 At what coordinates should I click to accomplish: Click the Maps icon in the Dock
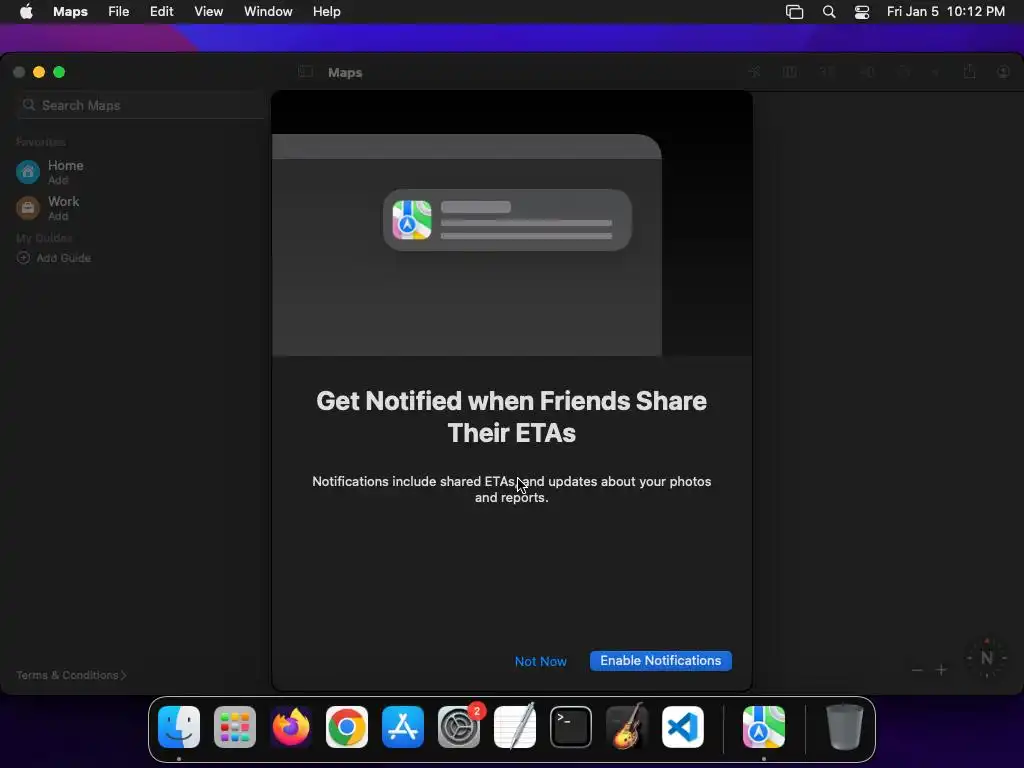click(763, 727)
